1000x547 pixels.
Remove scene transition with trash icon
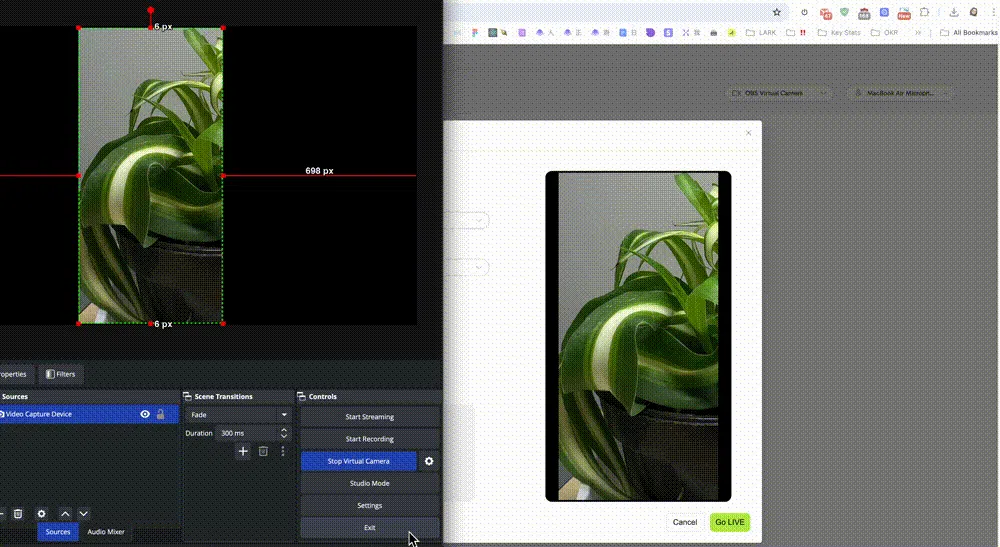pos(263,451)
